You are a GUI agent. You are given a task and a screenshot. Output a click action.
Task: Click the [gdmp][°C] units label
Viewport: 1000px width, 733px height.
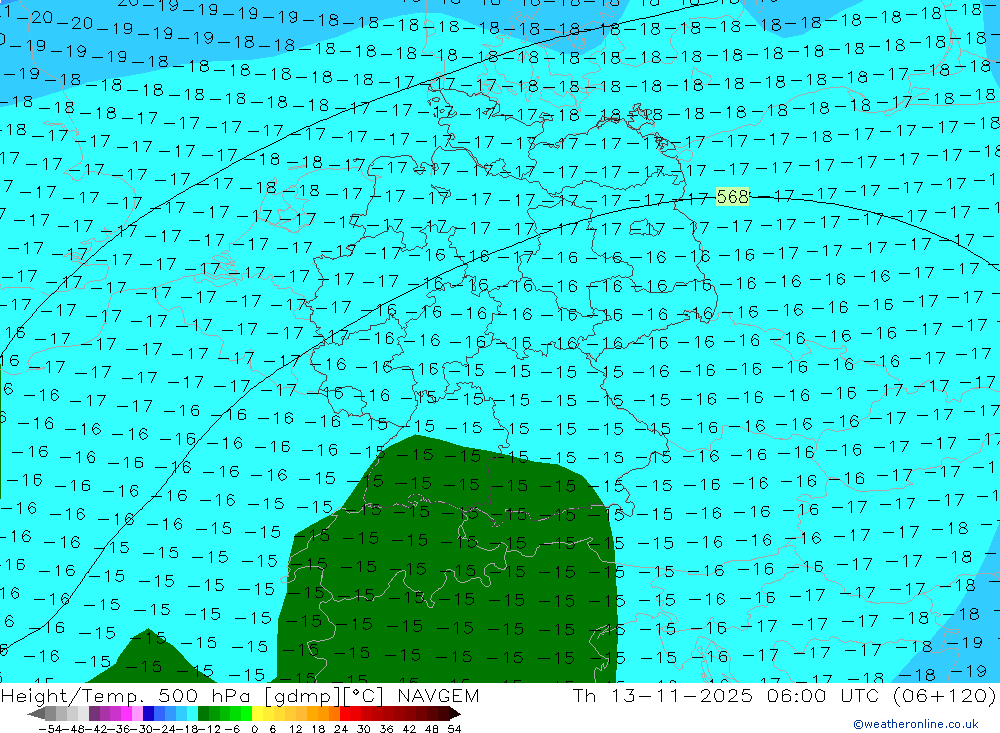325,696
